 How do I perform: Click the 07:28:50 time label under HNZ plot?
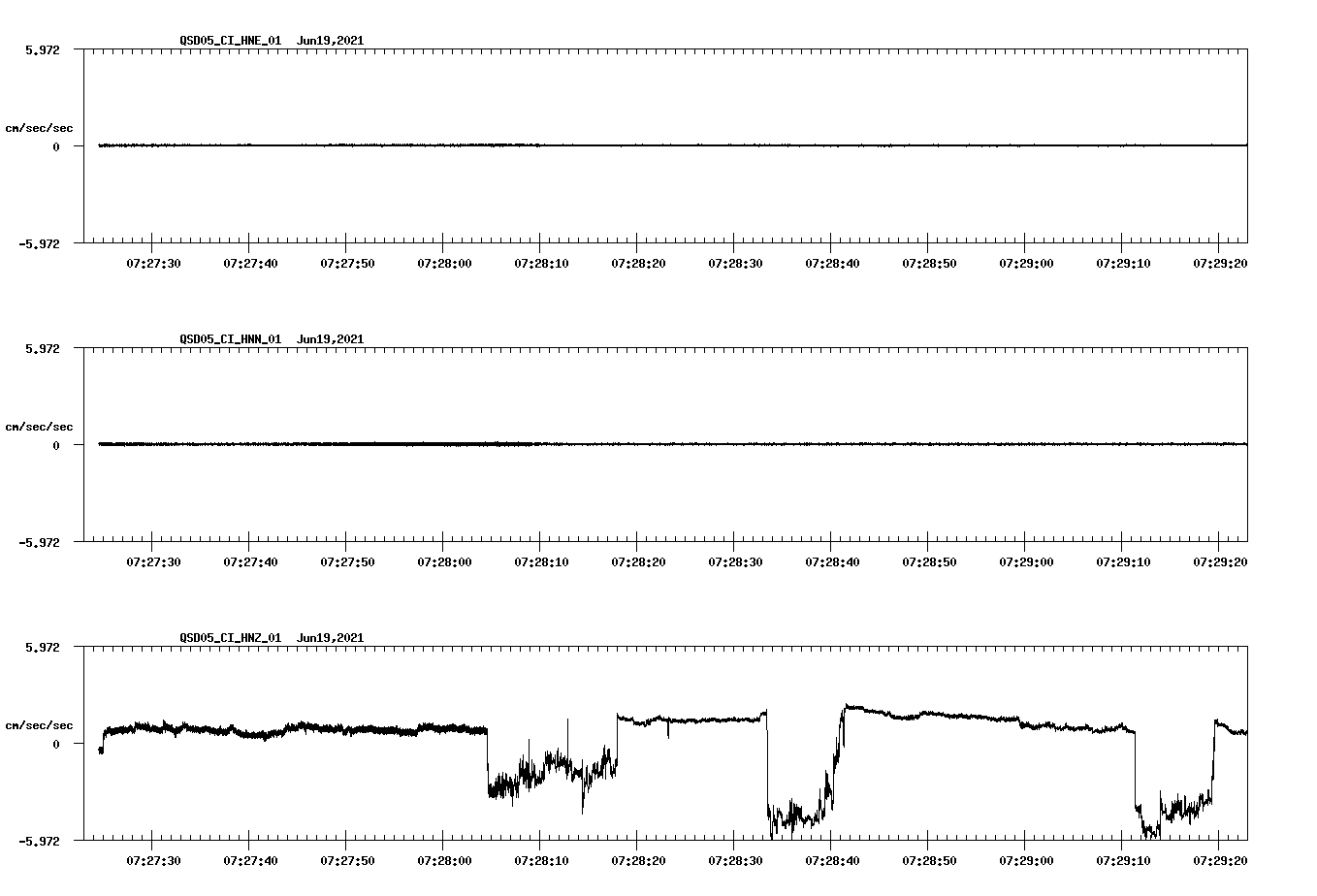(929, 860)
